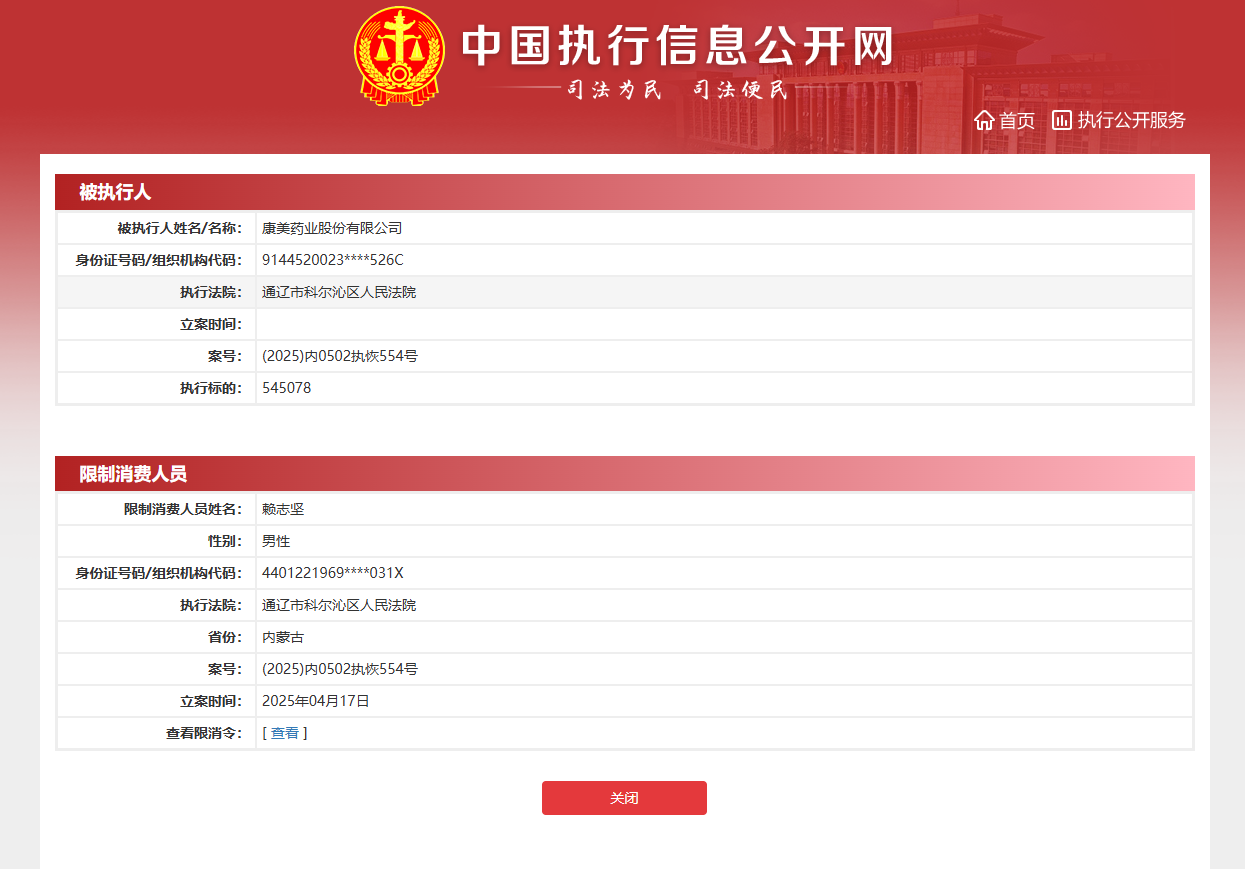
Task: Click the organization code 9144520023****526C
Action: click(332, 260)
